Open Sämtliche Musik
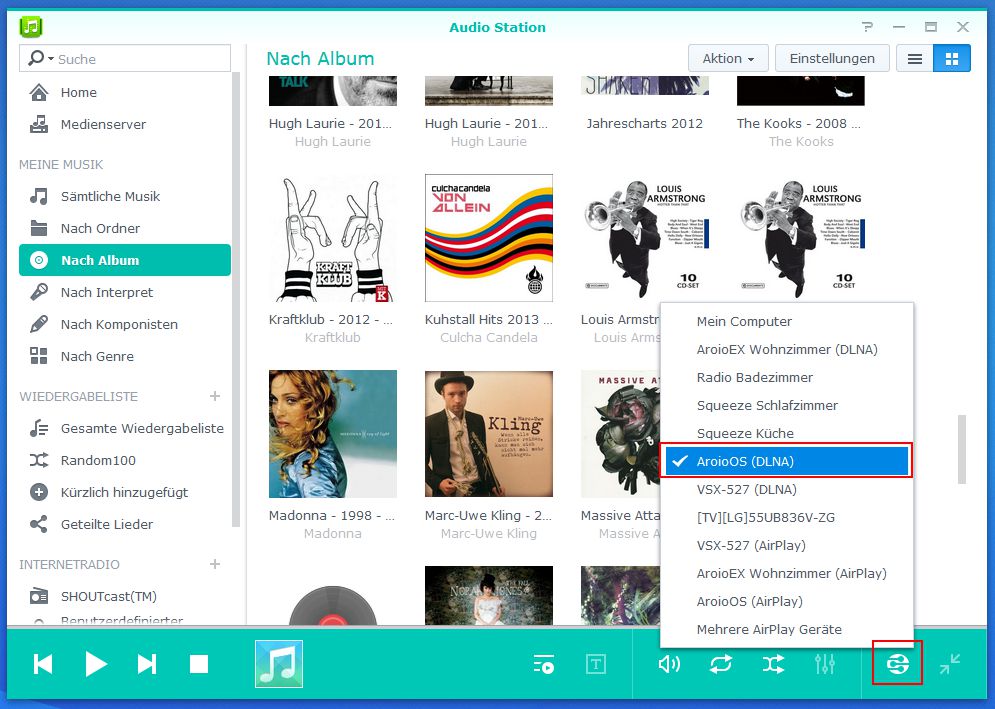The height and width of the screenshot is (709, 995). (x=125, y=197)
